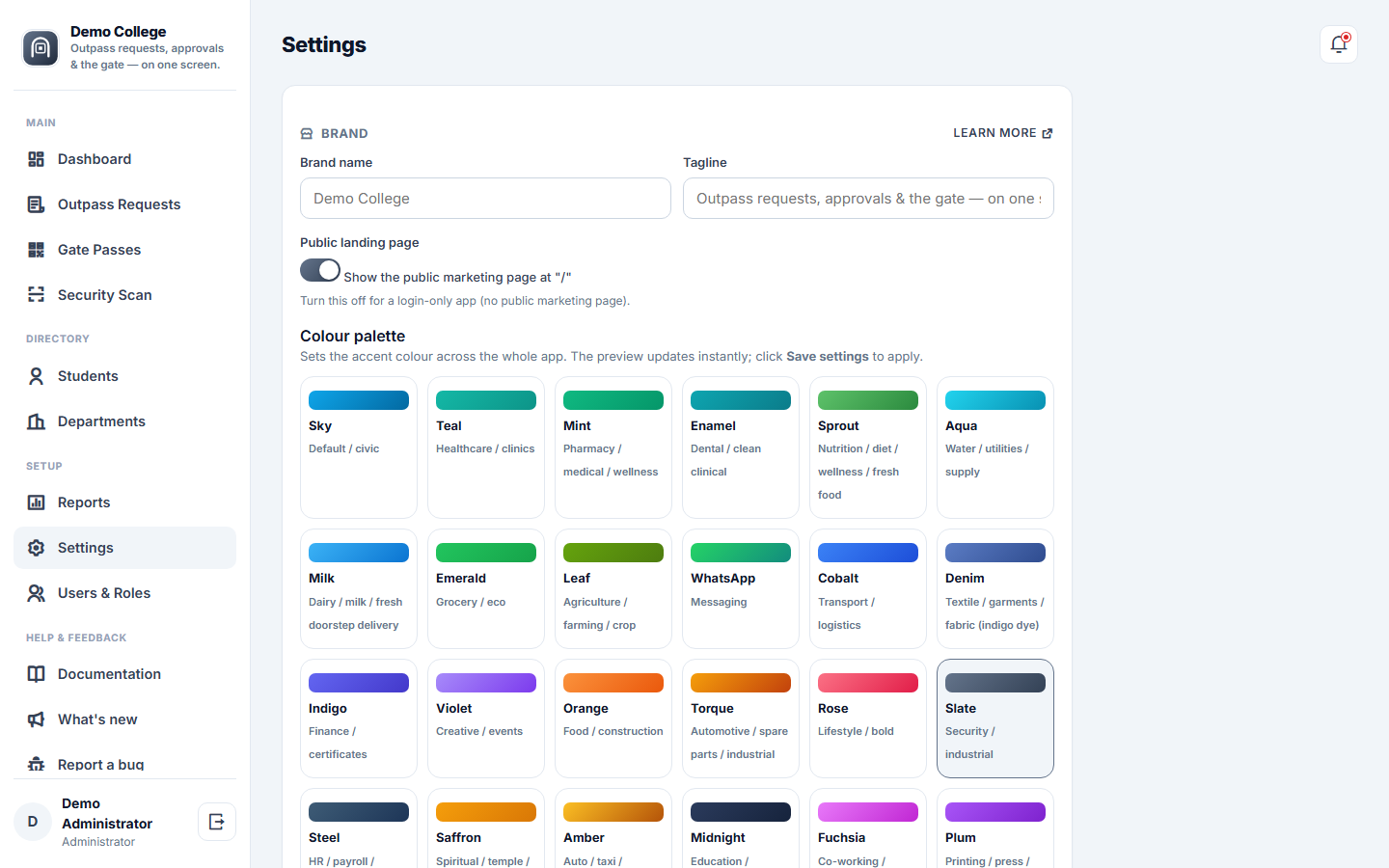This screenshot has width=1389, height=868.
Task: Open the Documentation link
Action: coord(124,674)
